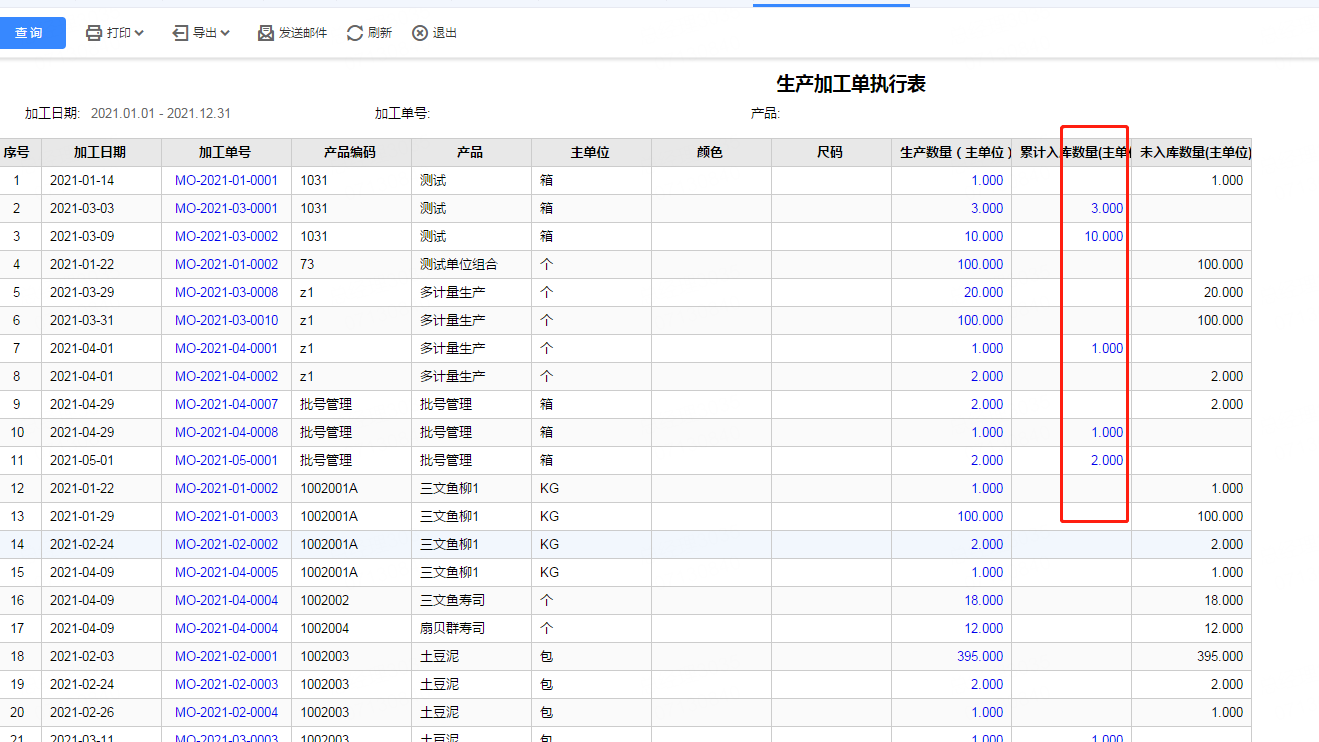This screenshot has width=1319, height=742.
Task: Open order MO-2021-04-0001 link
Action: click(x=226, y=349)
